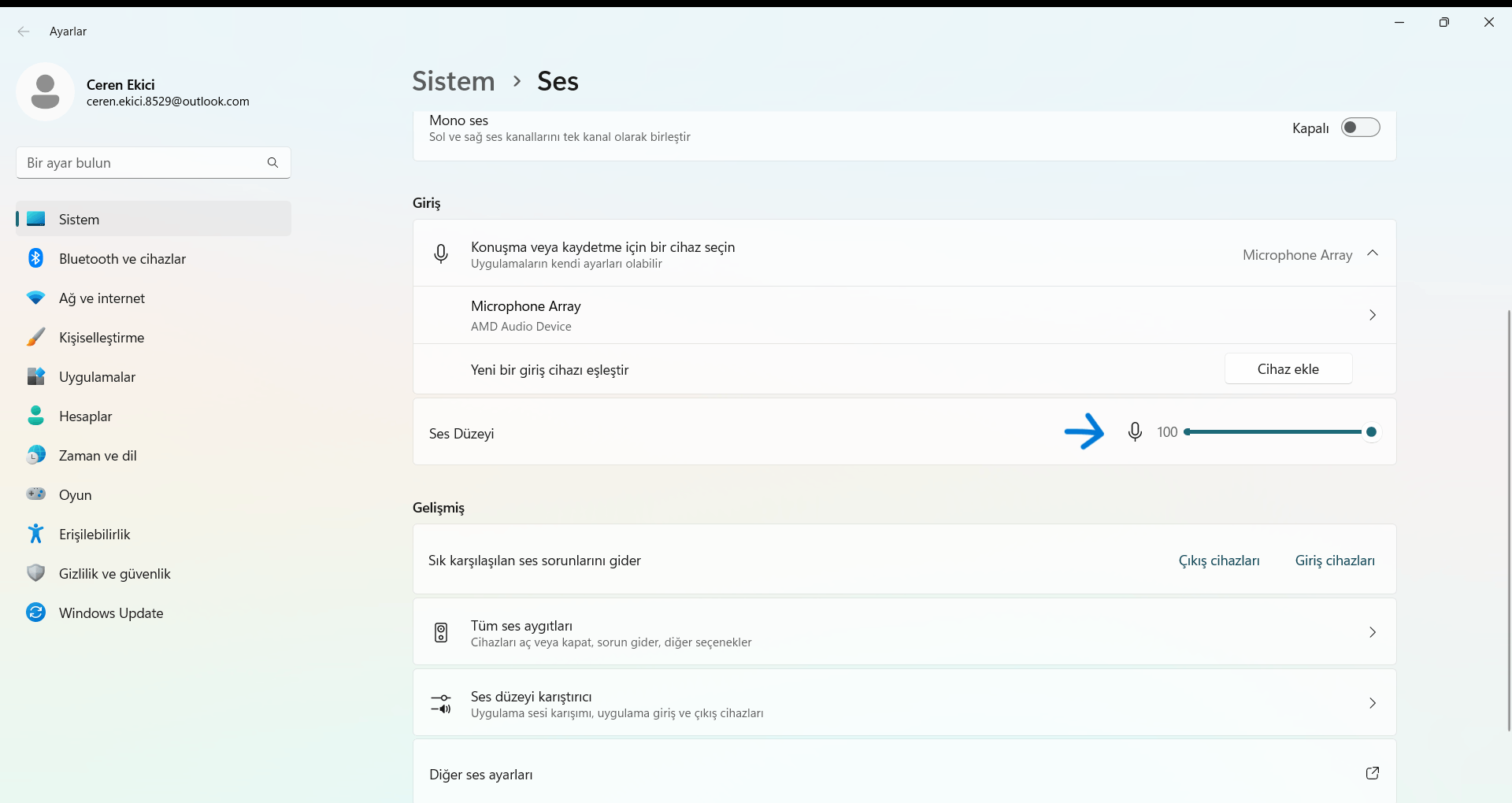This screenshot has height=803, width=1512.
Task: Click the search magnifier icon
Action: (272, 163)
